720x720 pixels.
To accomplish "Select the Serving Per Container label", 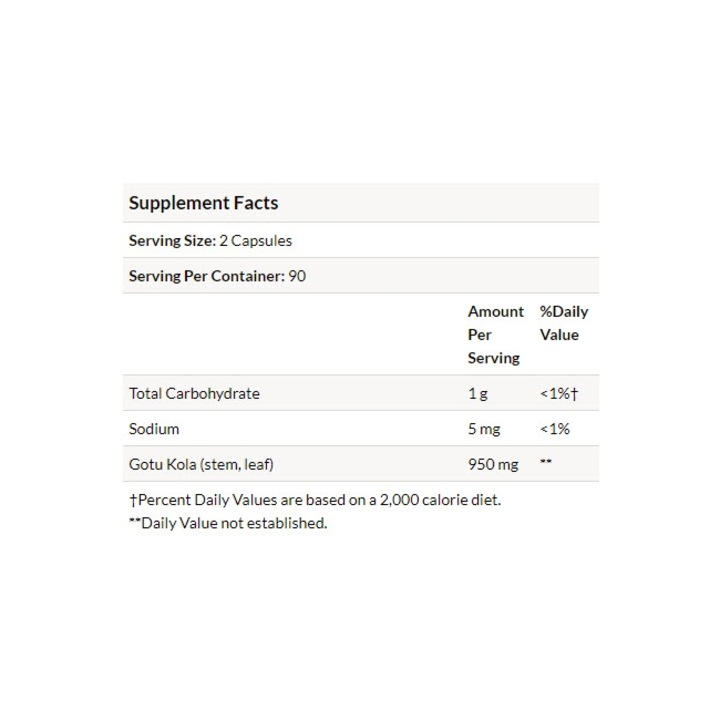I will (x=207, y=276).
